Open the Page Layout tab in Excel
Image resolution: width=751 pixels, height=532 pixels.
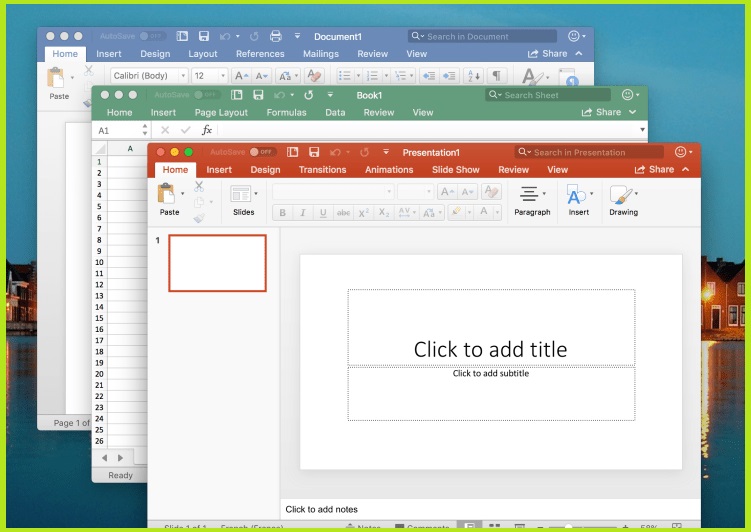tap(221, 113)
